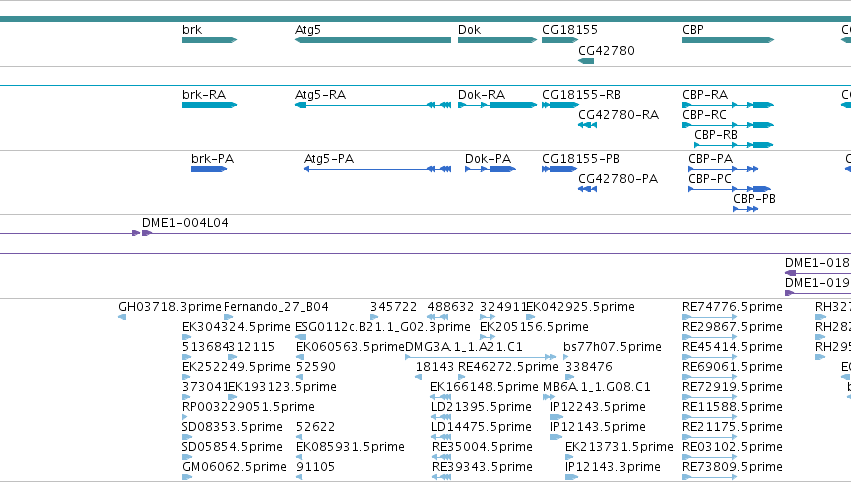Screen dimensions: 851x482
Task: Click the RE29867.5prime EST label
Action: 732,327
